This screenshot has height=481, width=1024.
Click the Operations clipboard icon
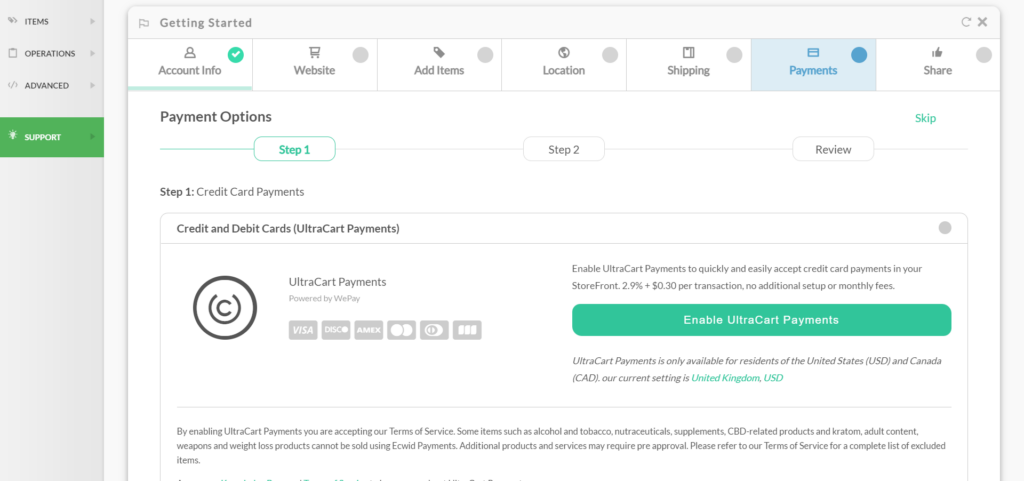(12, 53)
